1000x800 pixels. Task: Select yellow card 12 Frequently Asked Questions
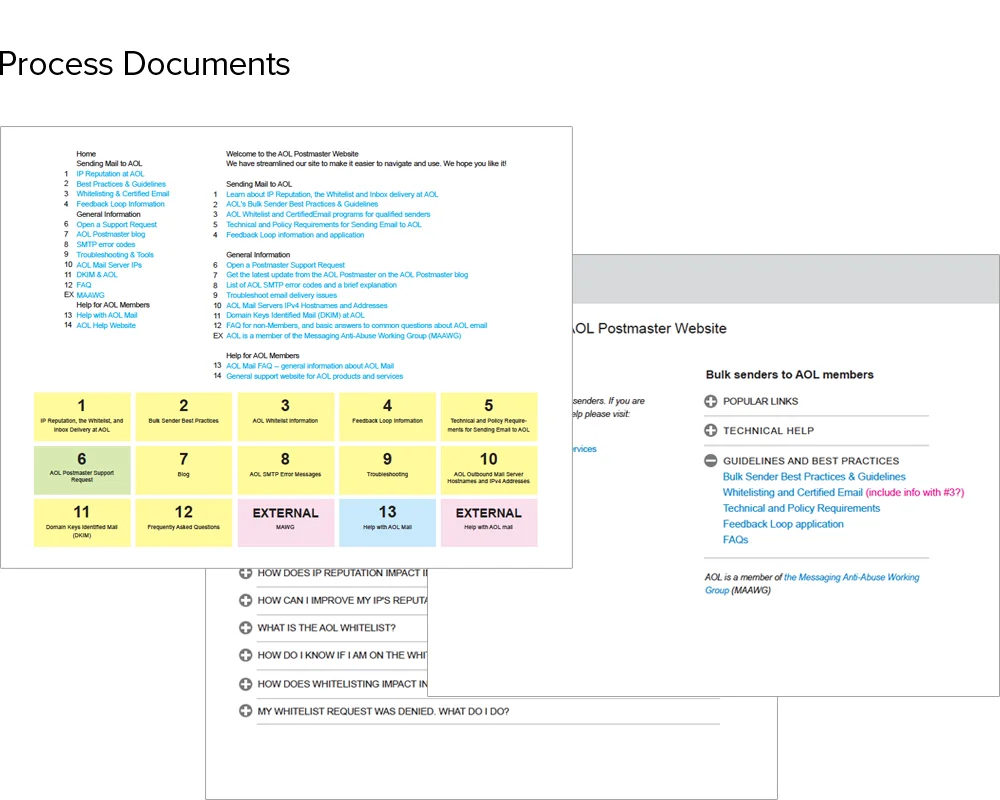184,523
